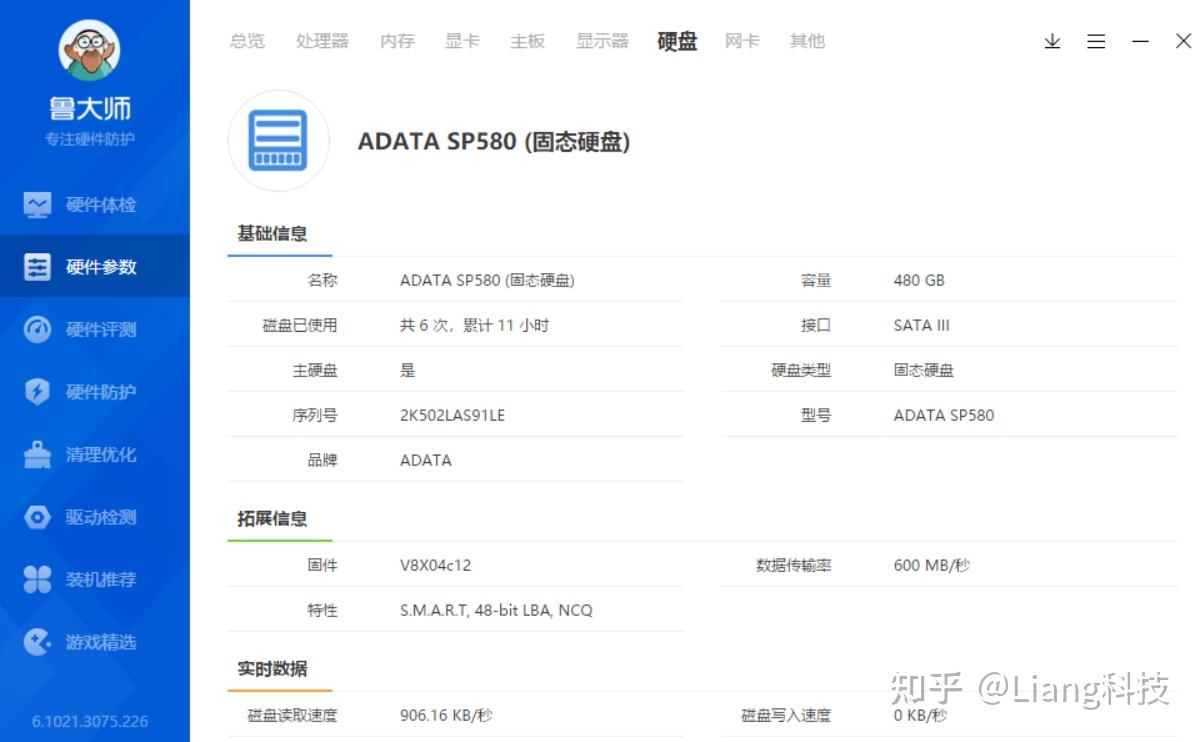1200x742 pixels.
Task: Click the 驱动检测 hexagon icon in sidebar
Action: point(37,517)
